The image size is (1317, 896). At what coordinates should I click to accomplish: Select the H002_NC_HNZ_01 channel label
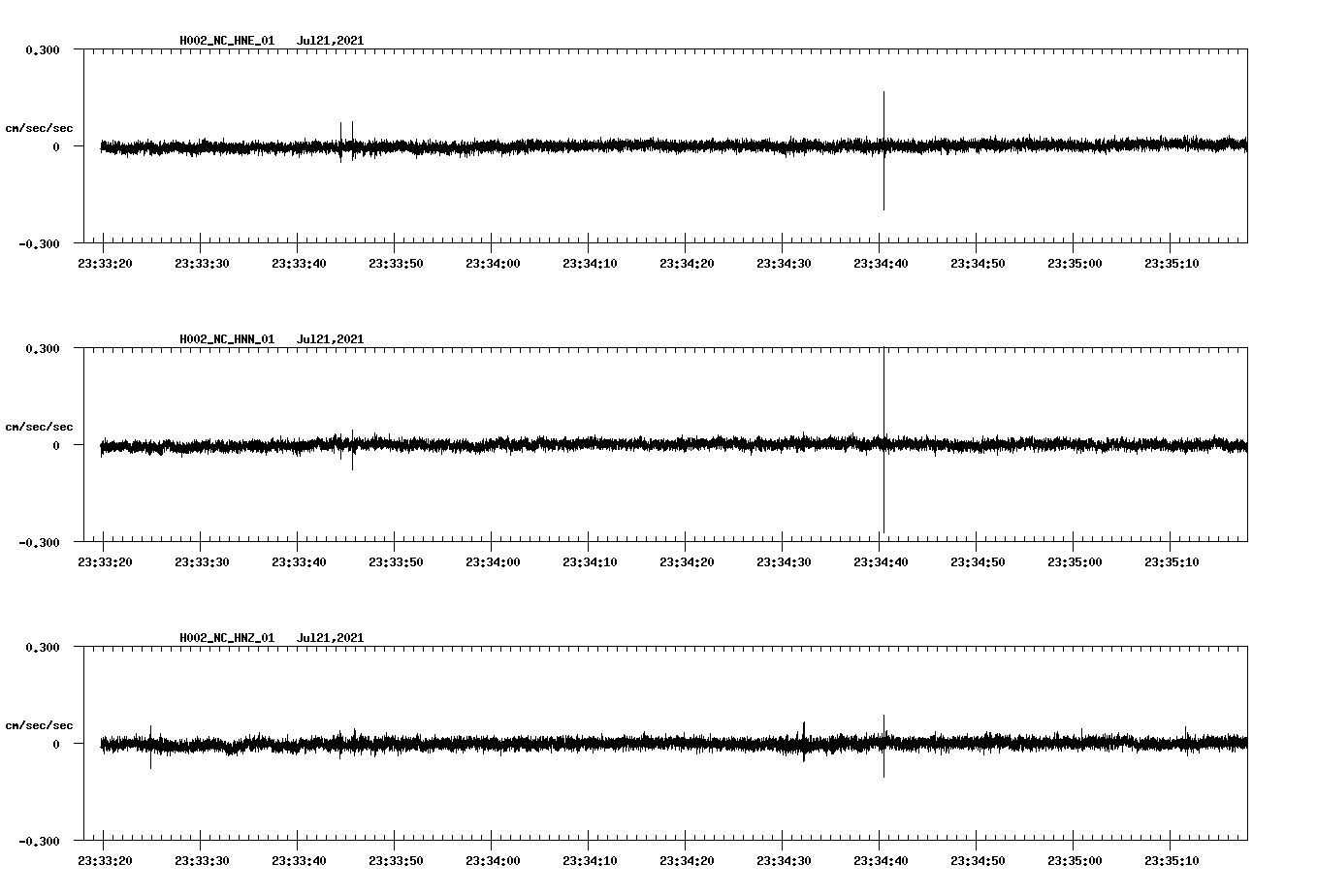point(225,637)
